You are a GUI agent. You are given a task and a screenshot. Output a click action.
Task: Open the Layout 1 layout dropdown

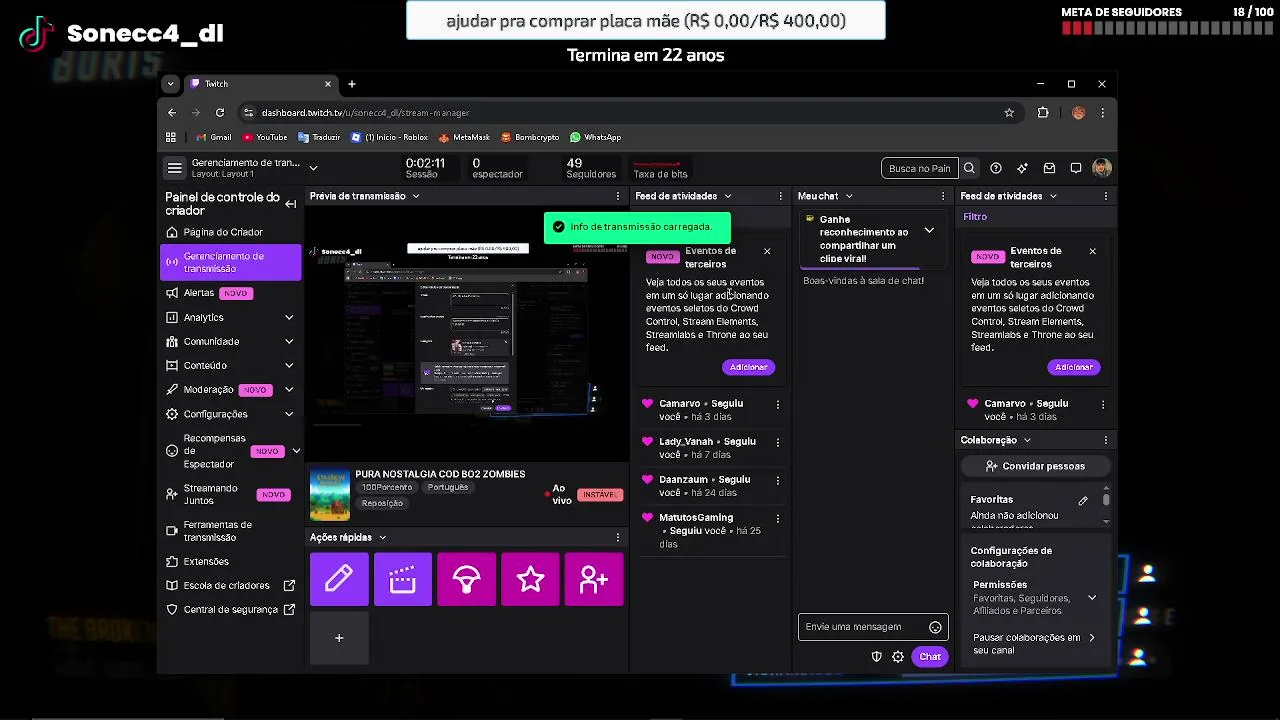[313, 168]
